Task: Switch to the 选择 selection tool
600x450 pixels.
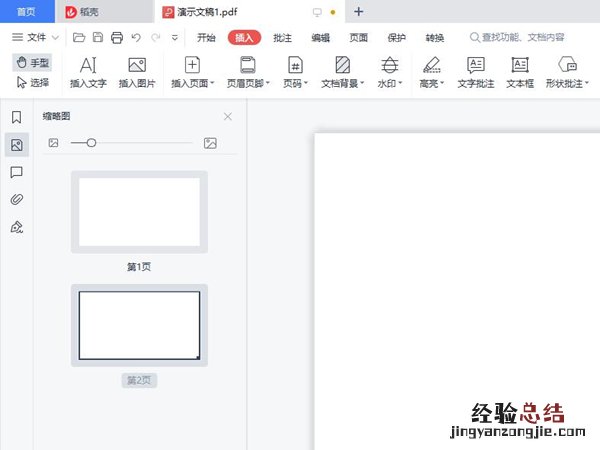Action: click(x=33, y=83)
